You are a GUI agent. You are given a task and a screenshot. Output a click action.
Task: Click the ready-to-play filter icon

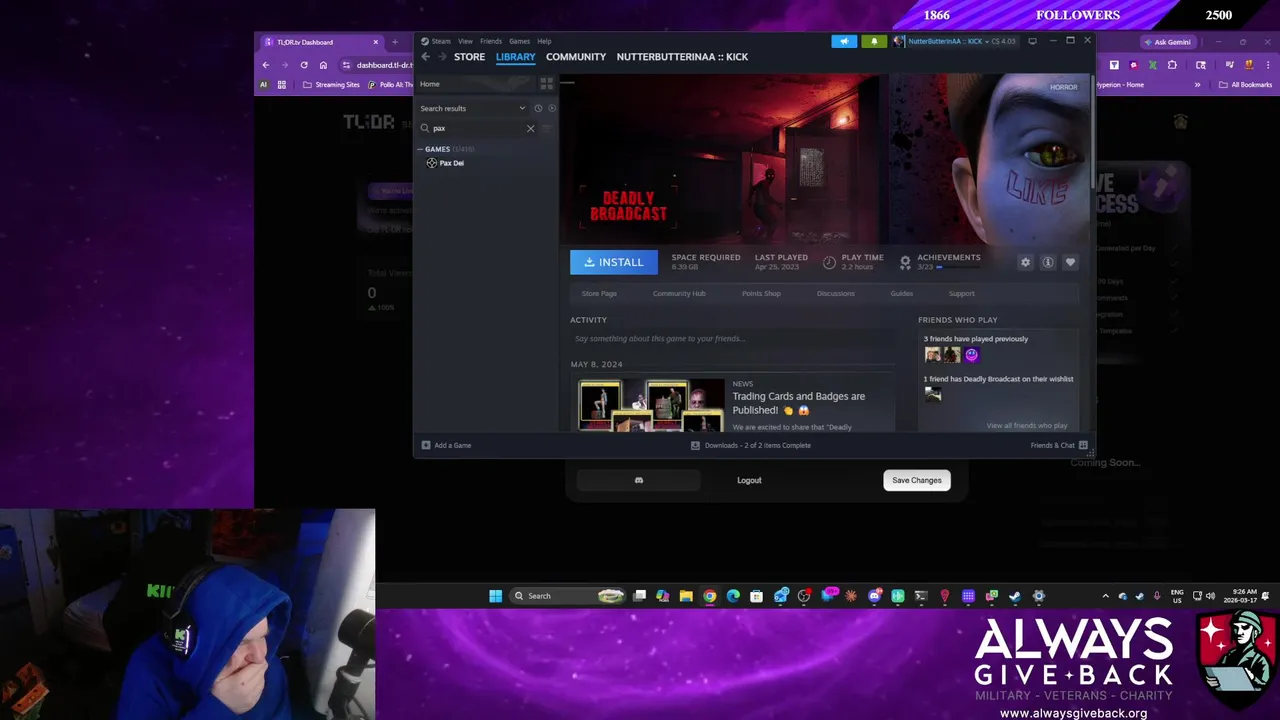[551, 108]
